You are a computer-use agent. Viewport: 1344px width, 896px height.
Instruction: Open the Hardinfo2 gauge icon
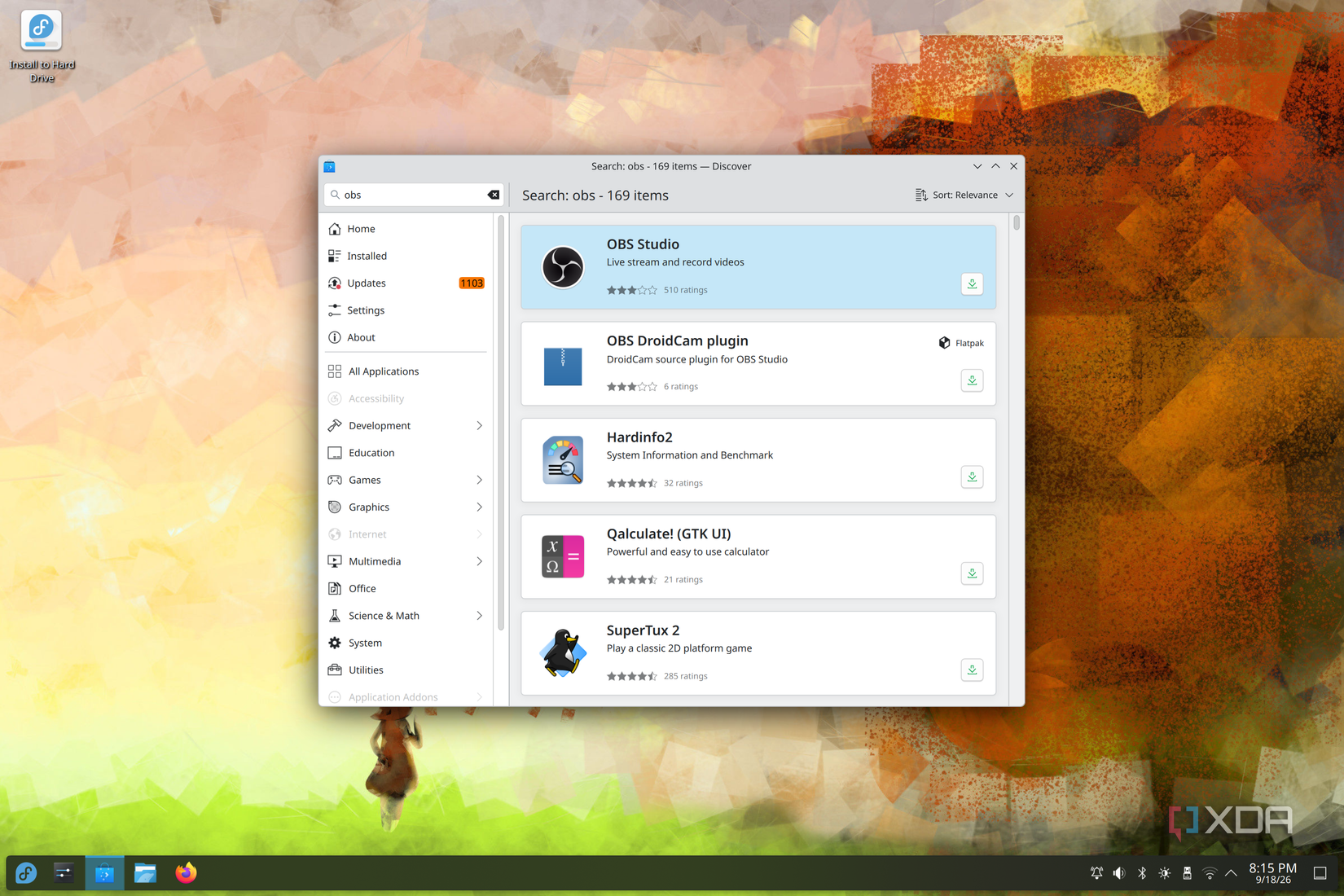tap(563, 460)
